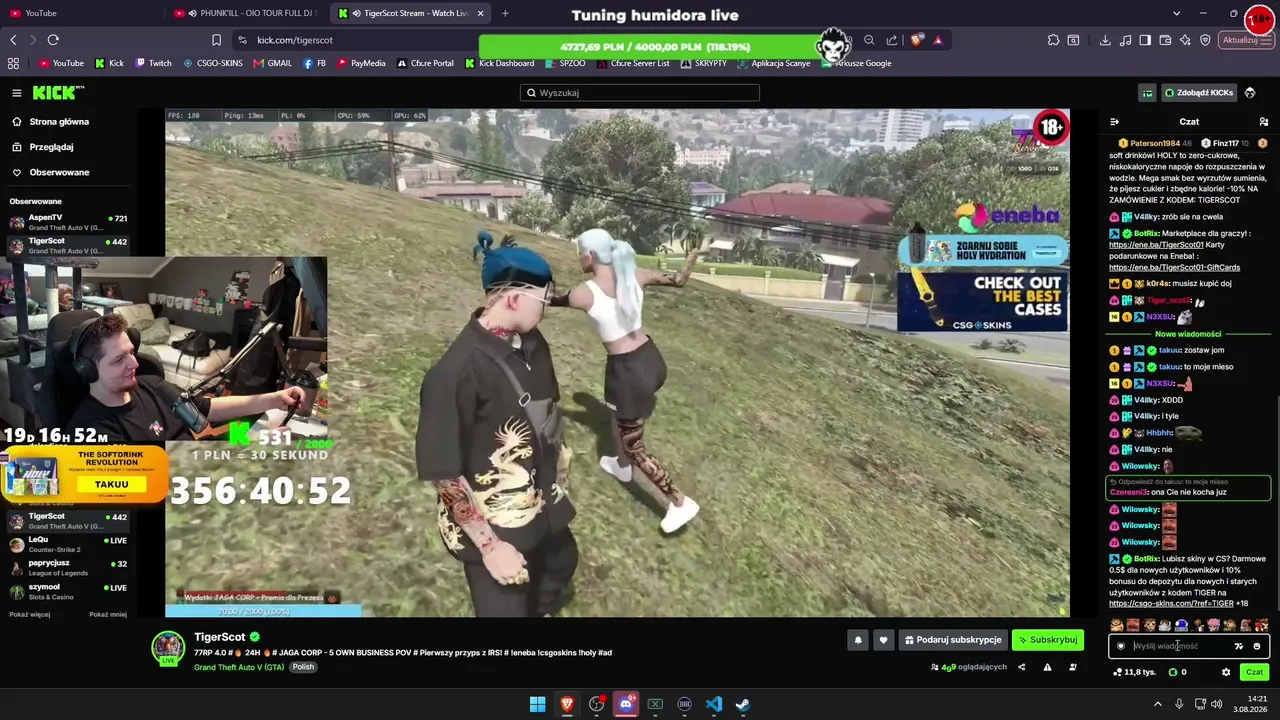Toggle the chat identity badge icon

[1120, 646]
